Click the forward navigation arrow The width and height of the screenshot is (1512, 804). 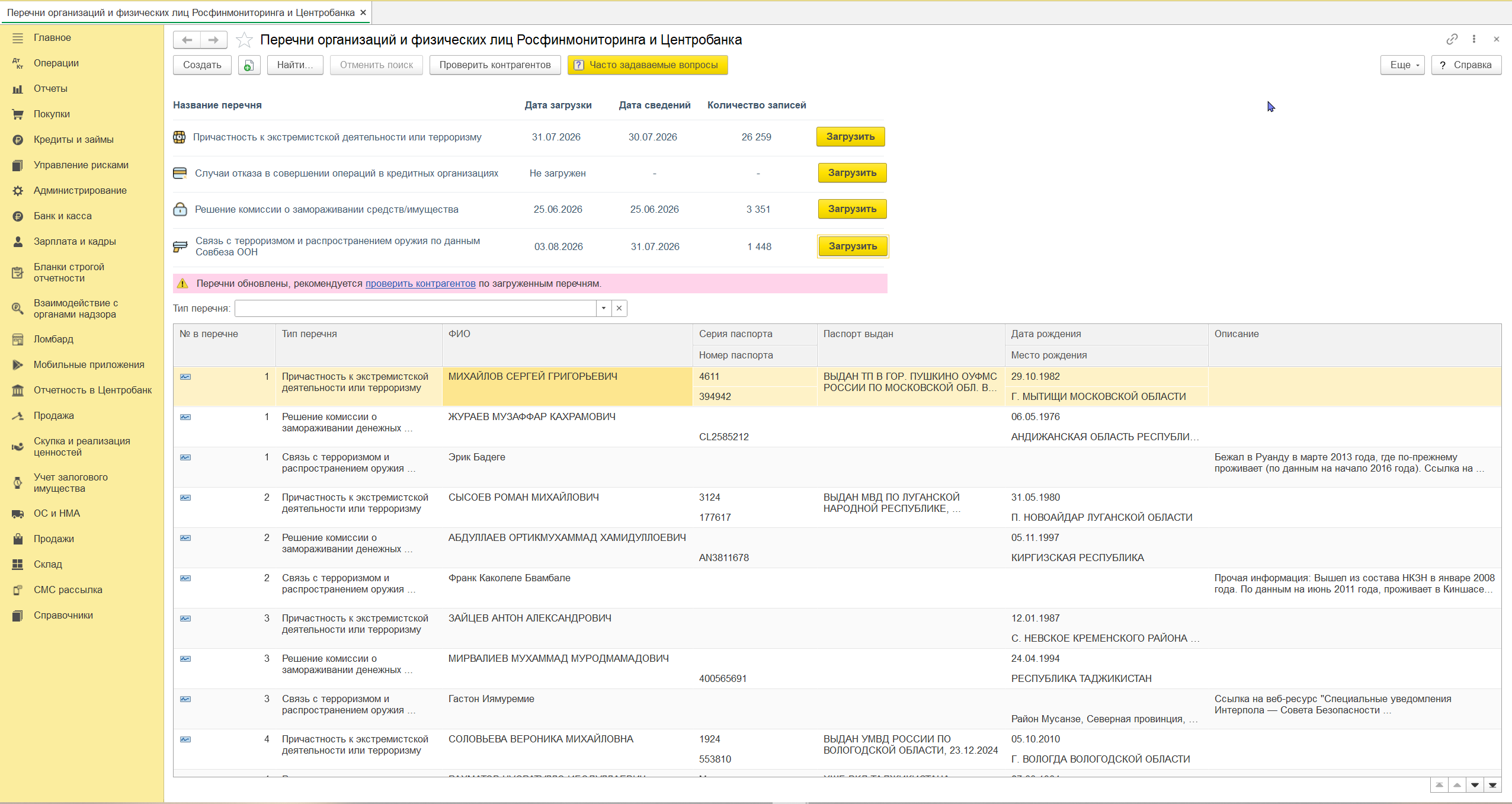[214, 40]
